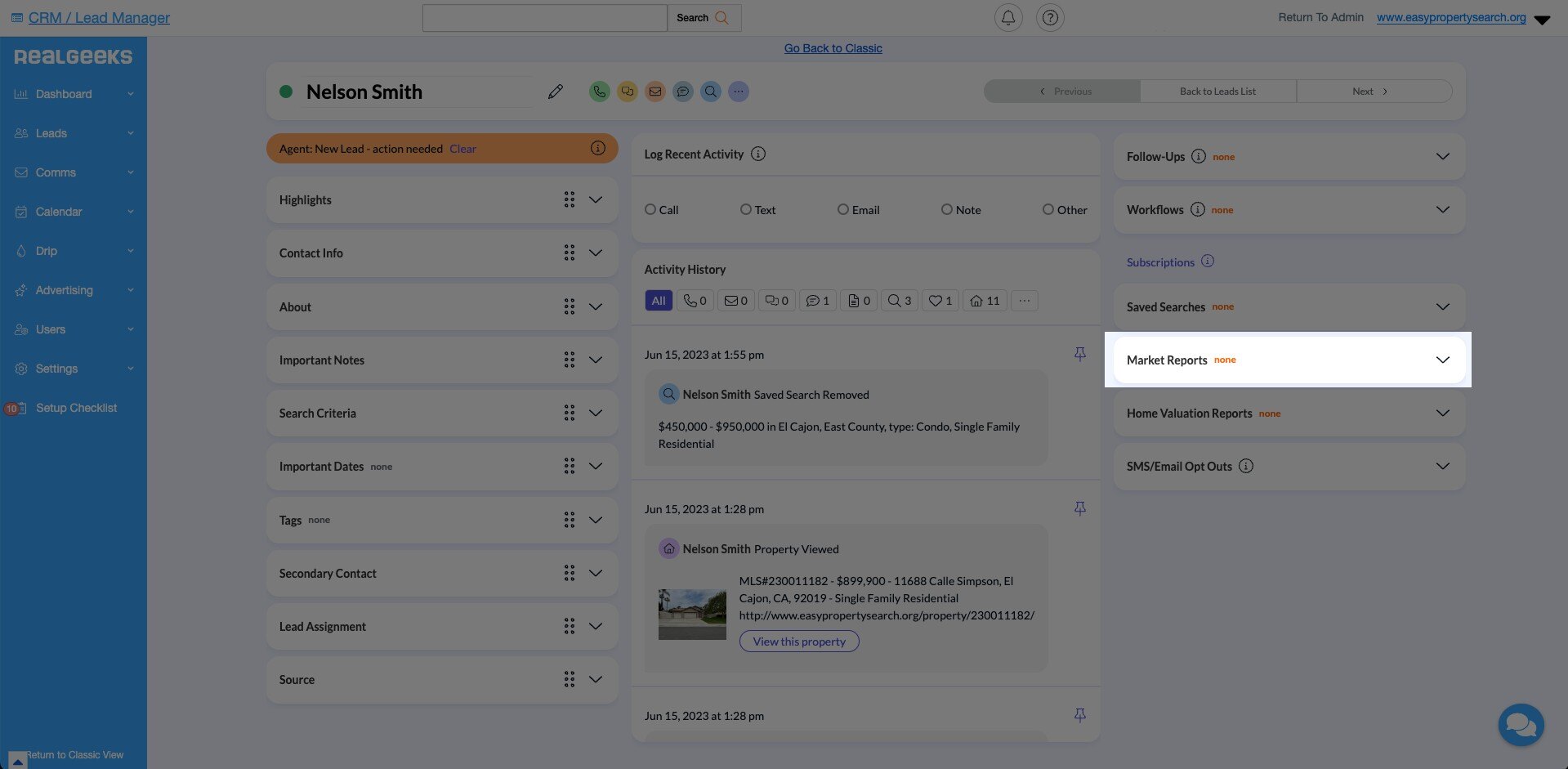Show info for New Lead status banner

[598, 148]
